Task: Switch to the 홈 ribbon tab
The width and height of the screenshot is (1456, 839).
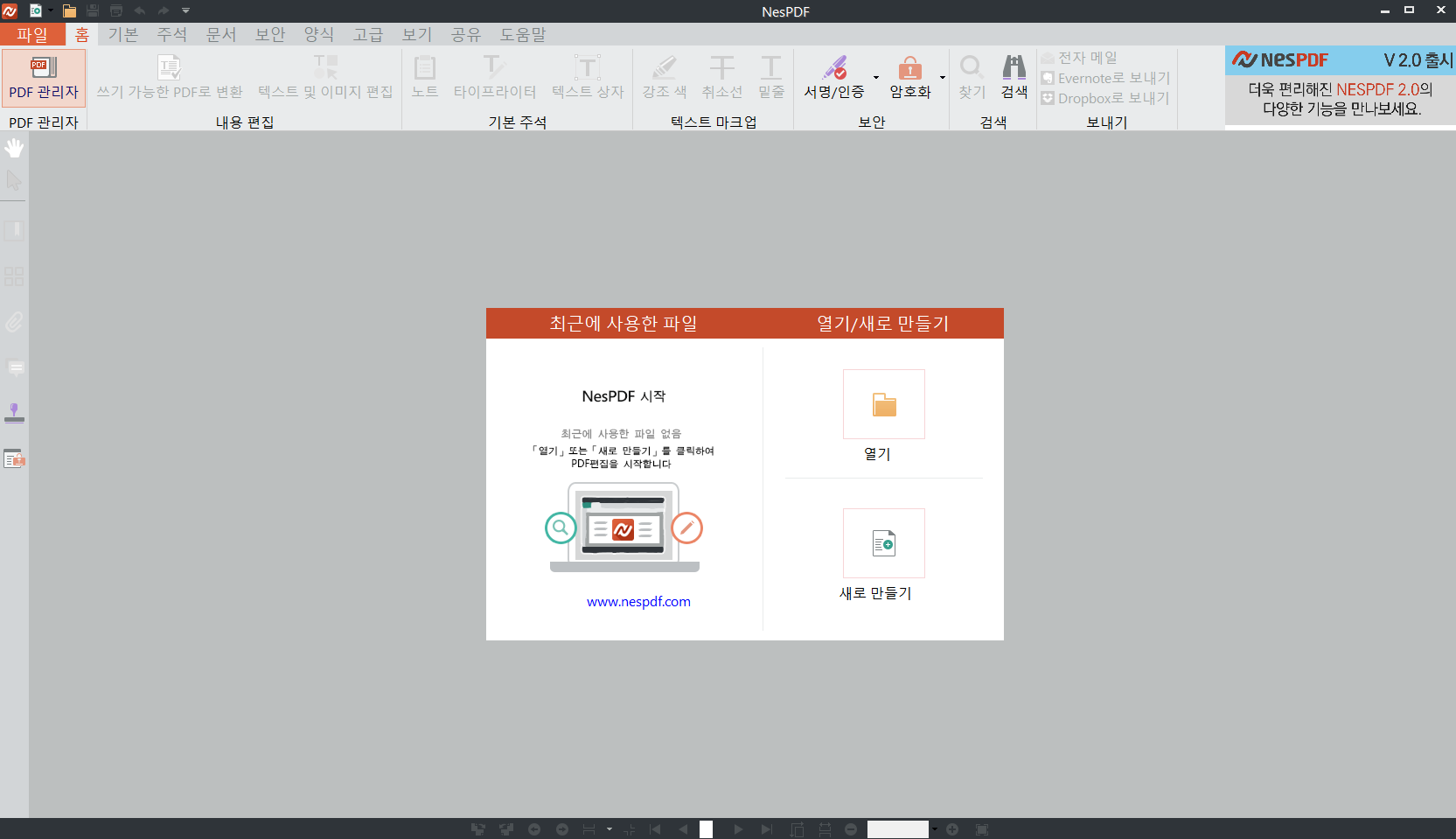Action: 82,34
